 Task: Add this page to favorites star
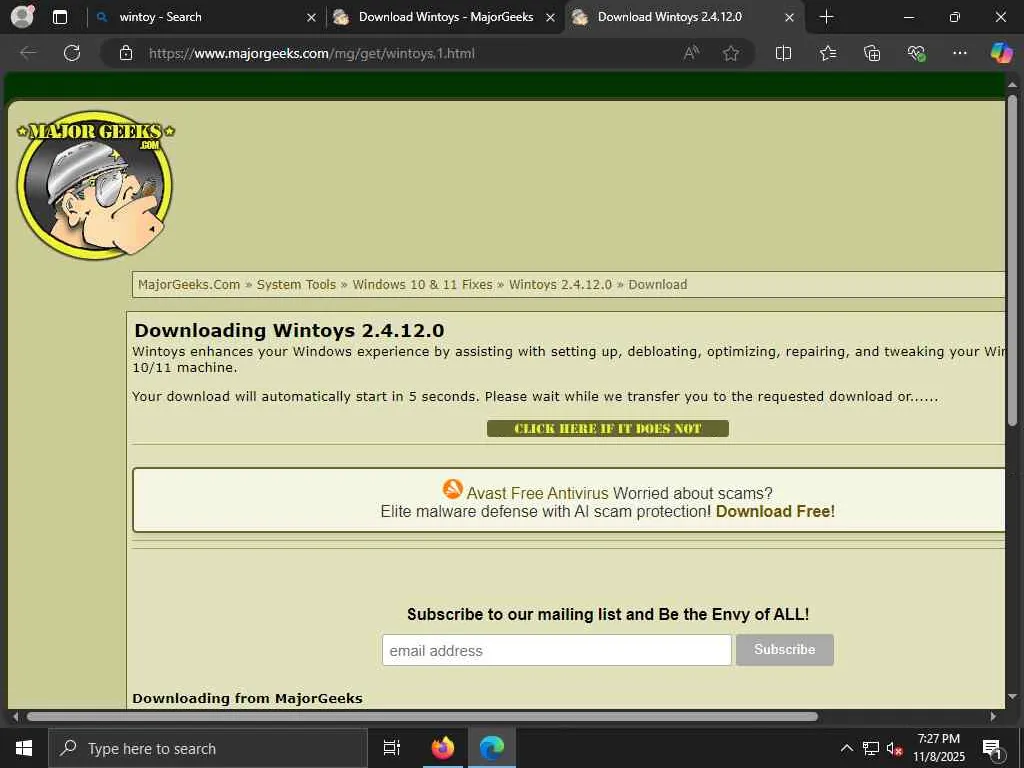731,53
